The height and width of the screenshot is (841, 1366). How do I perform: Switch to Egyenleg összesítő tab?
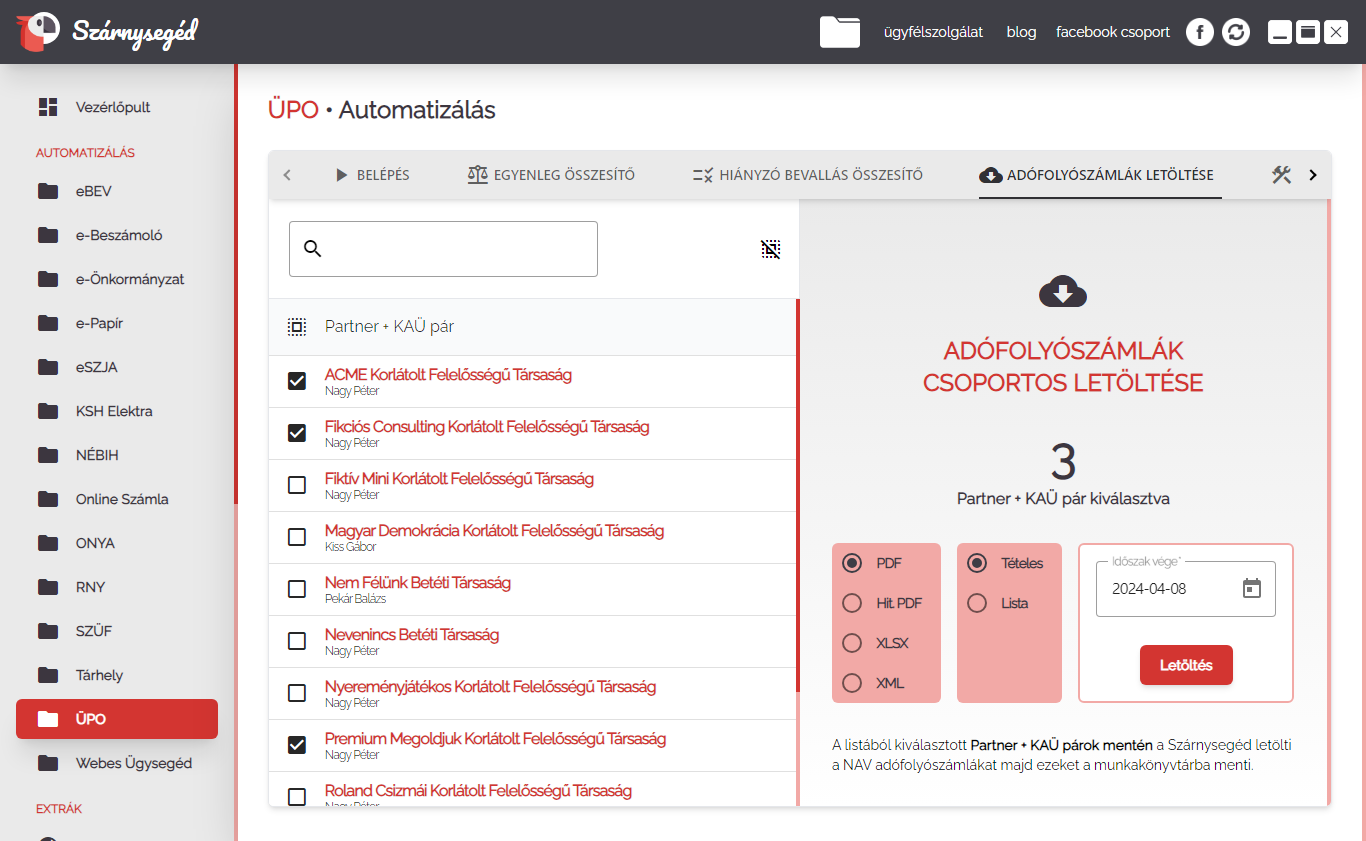[551, 175]
